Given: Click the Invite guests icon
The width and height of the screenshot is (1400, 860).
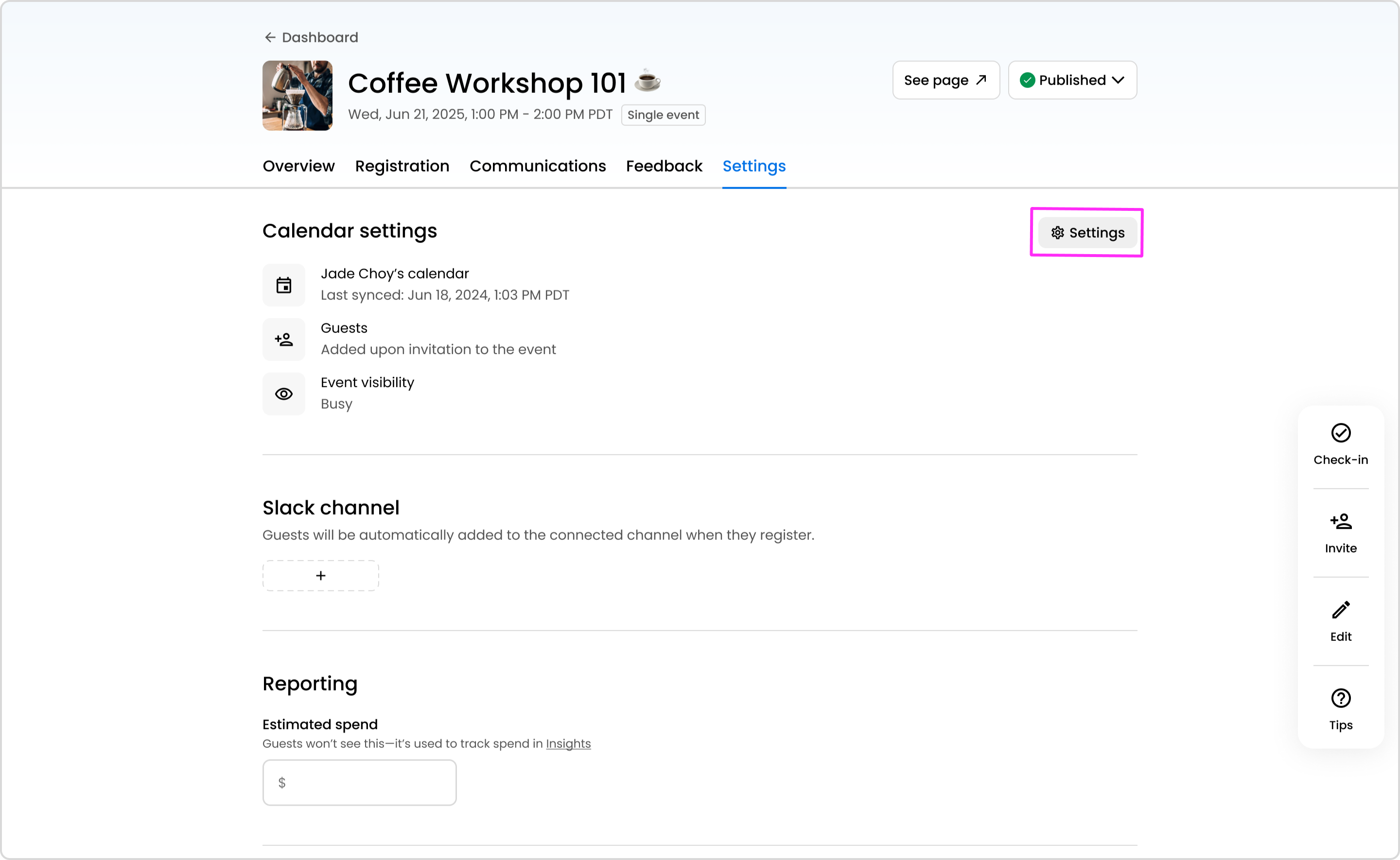Looking at the screenshot, I should point(1340,521).
